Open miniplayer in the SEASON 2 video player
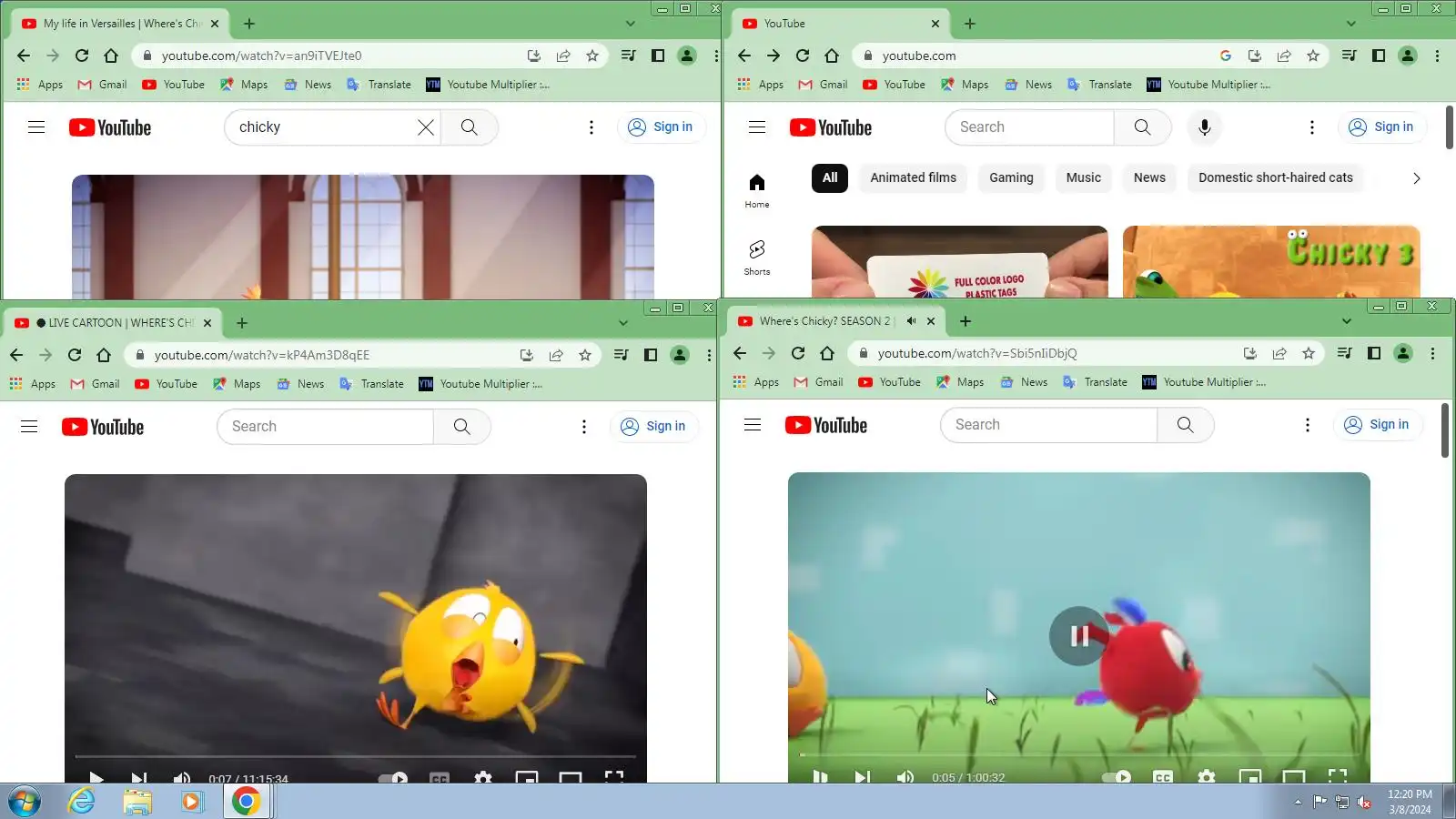1456x819 pixels. point(1250,776)
